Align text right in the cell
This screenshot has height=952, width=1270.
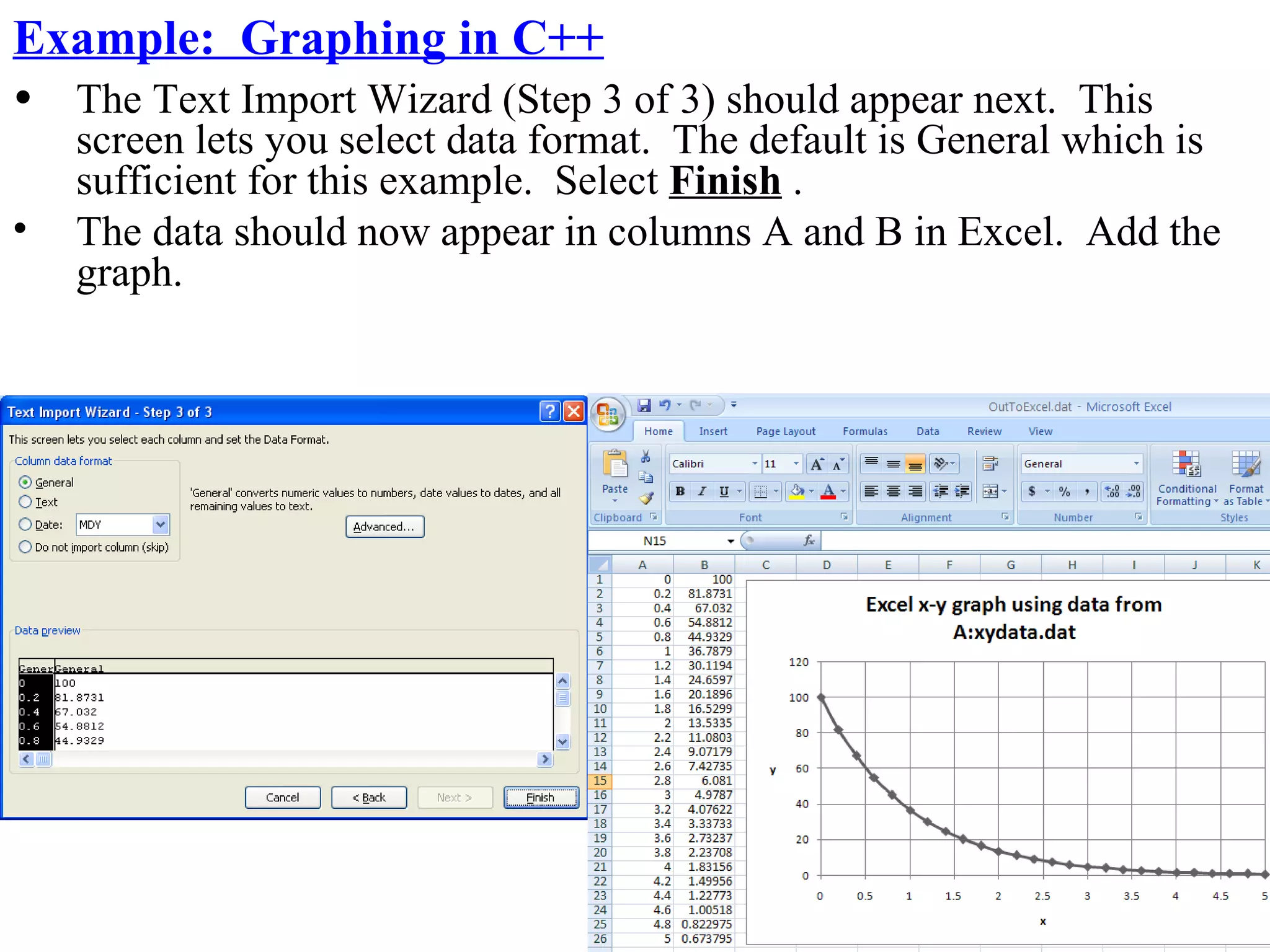915,491
